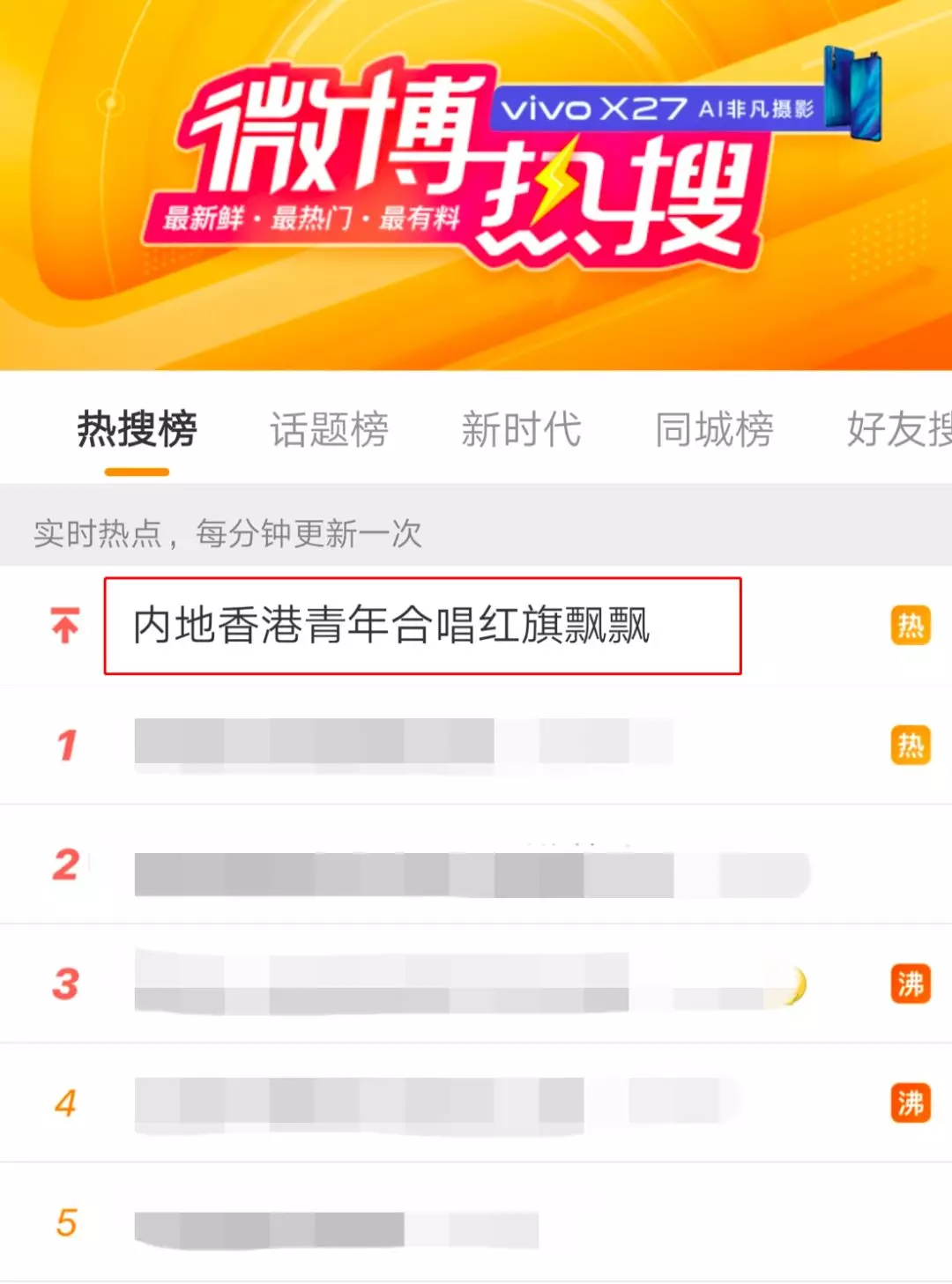The image size is (952, 1284).
Task: Open the rank 4 hot search entry
Action: (476, 1103)
